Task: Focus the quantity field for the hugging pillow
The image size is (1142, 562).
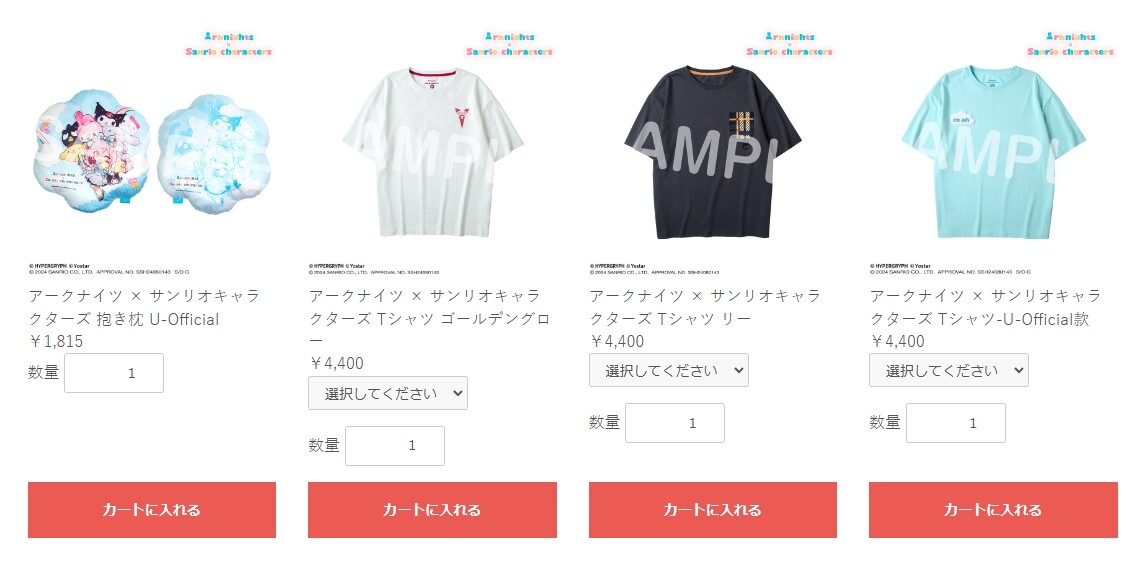Action: click(x=114, y=373)
